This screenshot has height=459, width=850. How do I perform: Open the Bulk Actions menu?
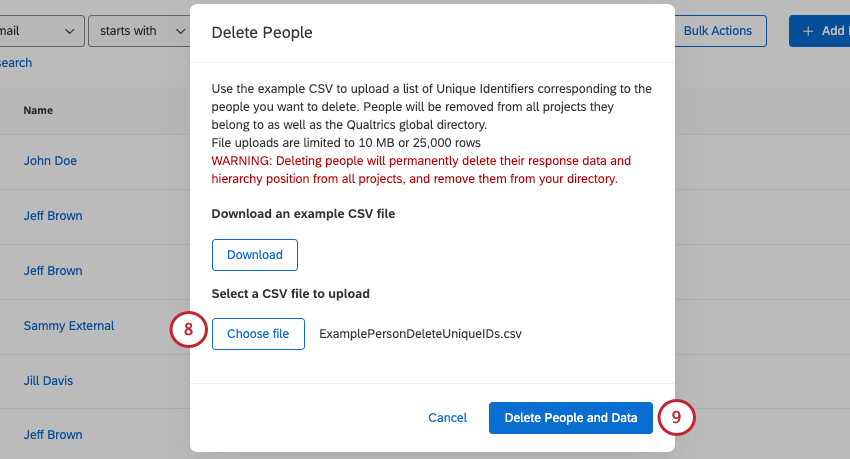[717, 31]
